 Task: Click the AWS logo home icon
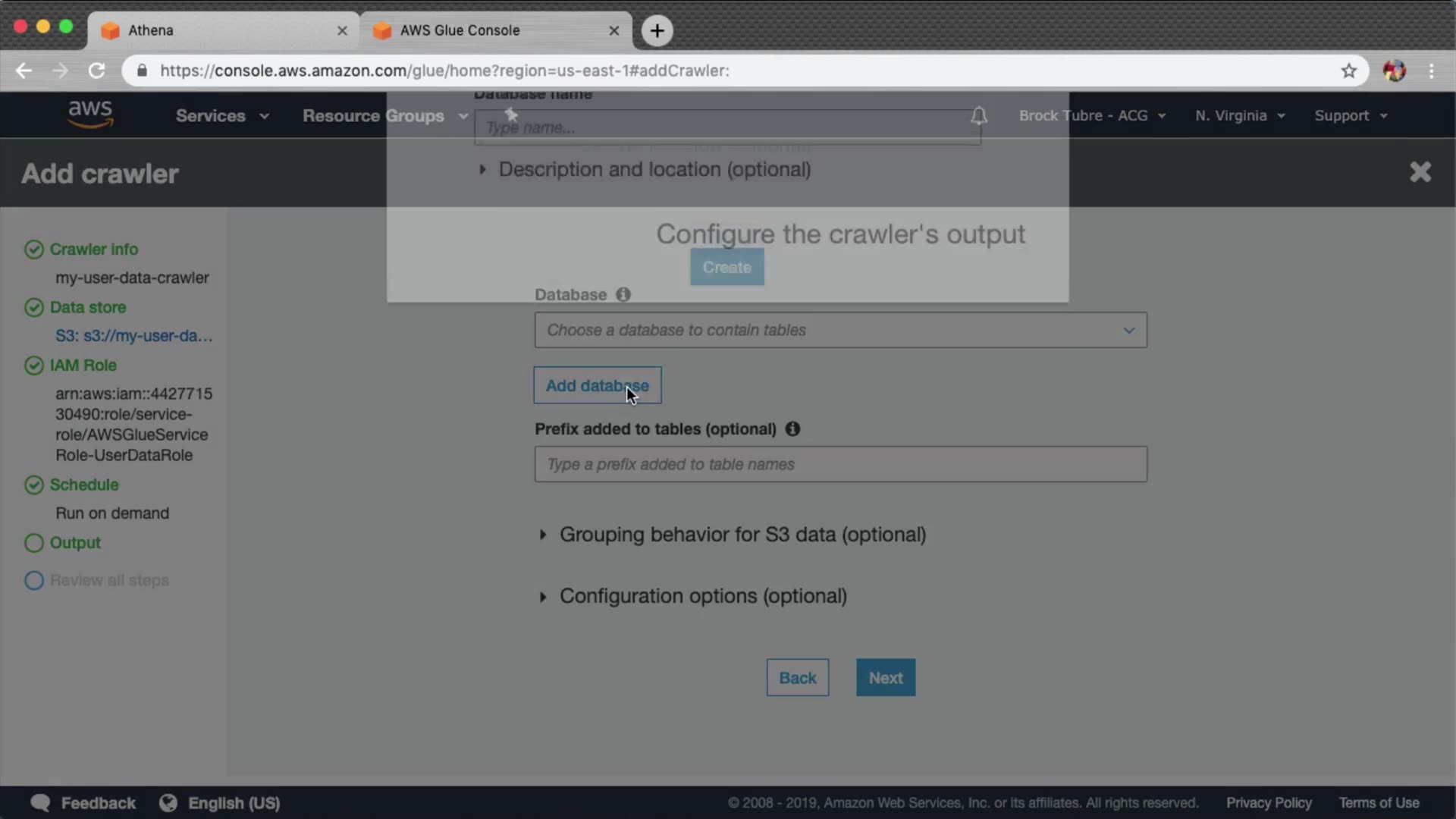[x=90, y=115]
